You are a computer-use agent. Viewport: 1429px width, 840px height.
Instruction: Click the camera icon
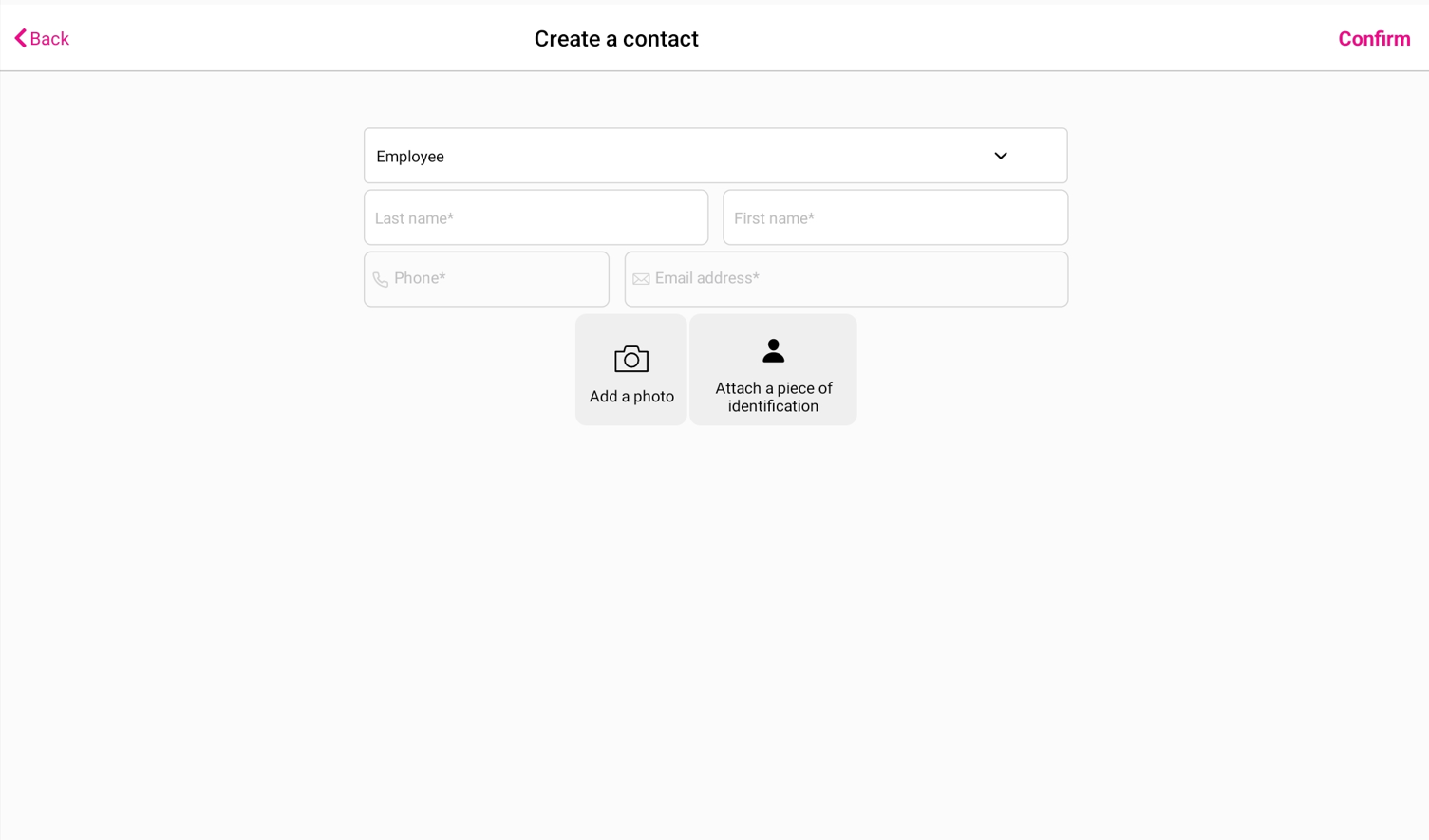click(631, 359)
